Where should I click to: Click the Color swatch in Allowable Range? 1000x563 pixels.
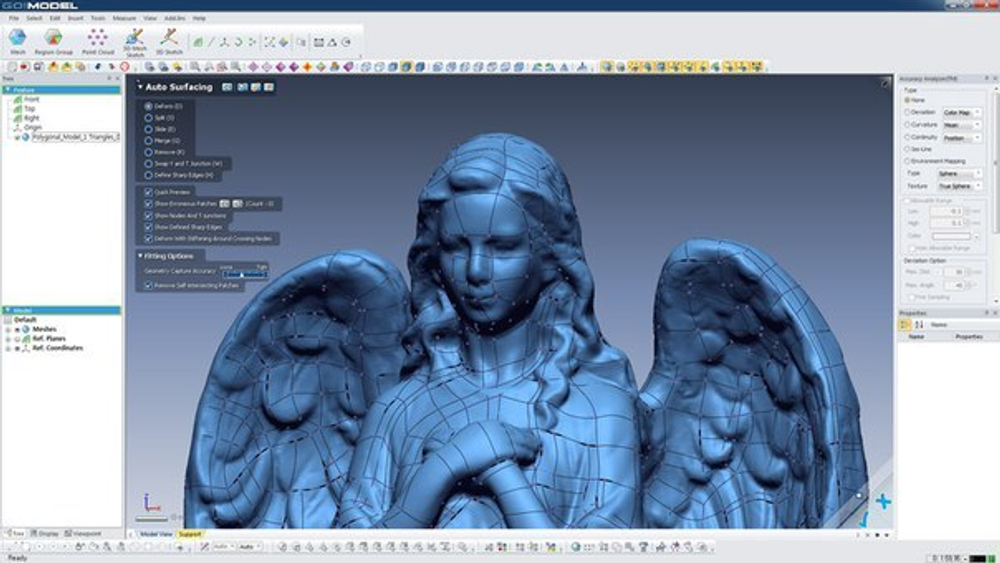click(951, 236)
